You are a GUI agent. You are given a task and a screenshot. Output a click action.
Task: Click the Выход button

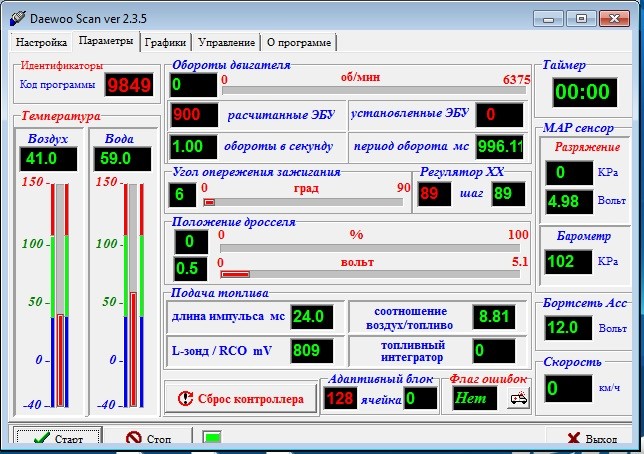click(x=590, y=438)
